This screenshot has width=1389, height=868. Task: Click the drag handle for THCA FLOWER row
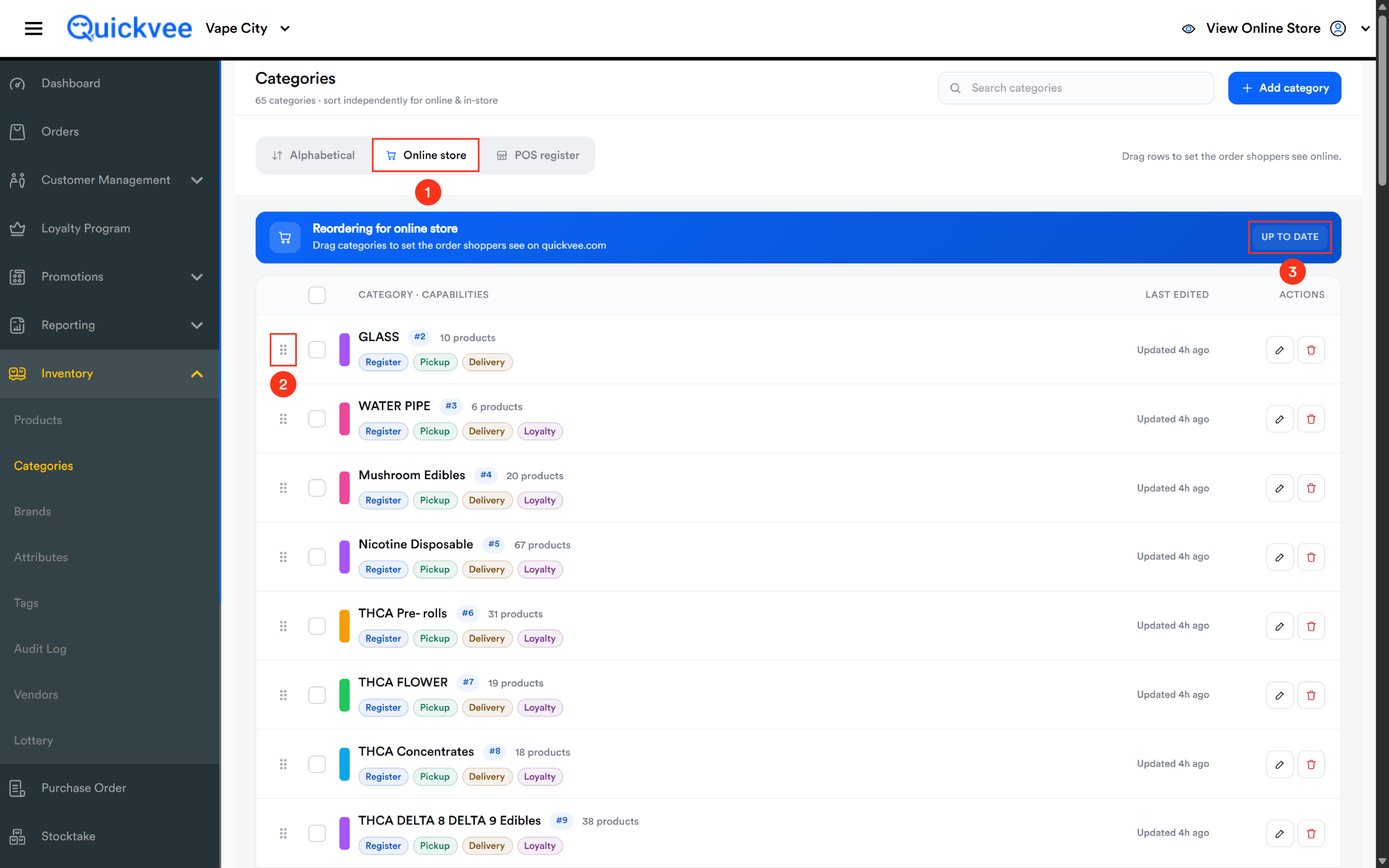click(x=283, y=695)
